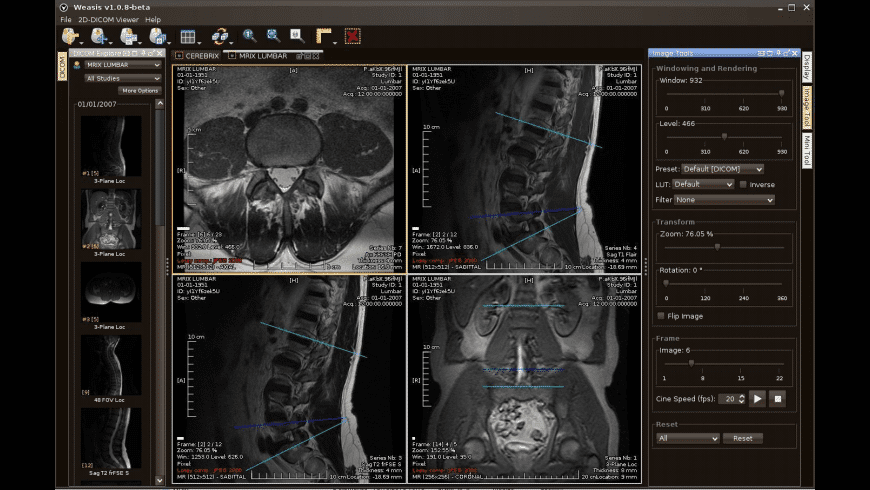This screenshot has height=490, width=870.
Task: Select the coronal image view pane
Action: [524, 379]
